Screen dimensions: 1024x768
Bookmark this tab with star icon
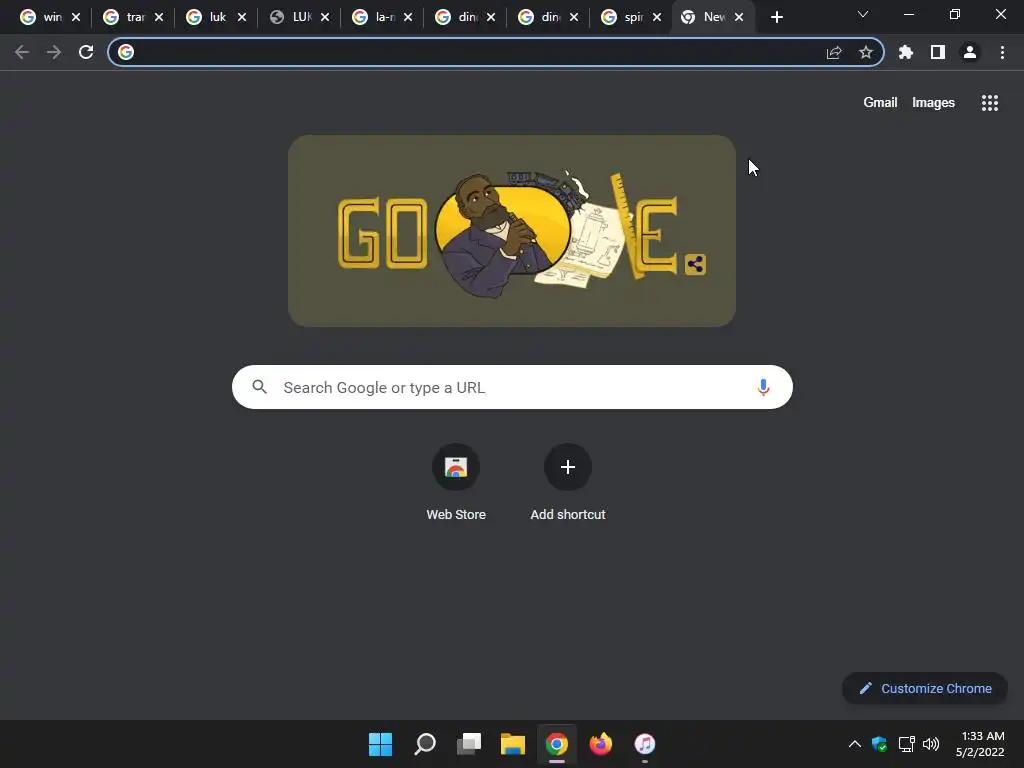click(x=866, y=52)
